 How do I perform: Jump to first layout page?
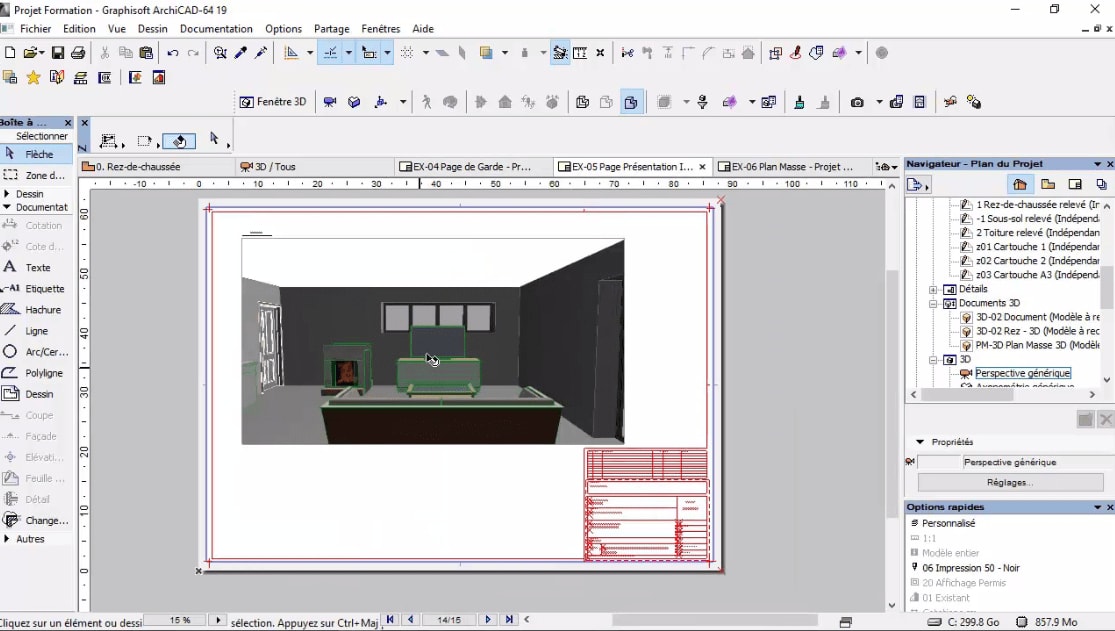(x=390, y=620)
